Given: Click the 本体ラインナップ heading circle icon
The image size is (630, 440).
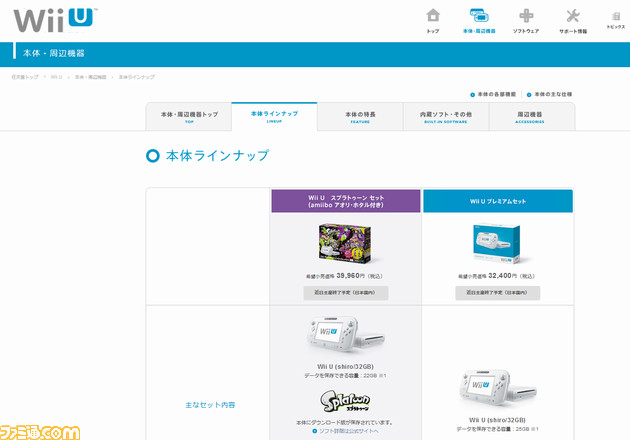Looking at the screenshot, I should (153, 156).
